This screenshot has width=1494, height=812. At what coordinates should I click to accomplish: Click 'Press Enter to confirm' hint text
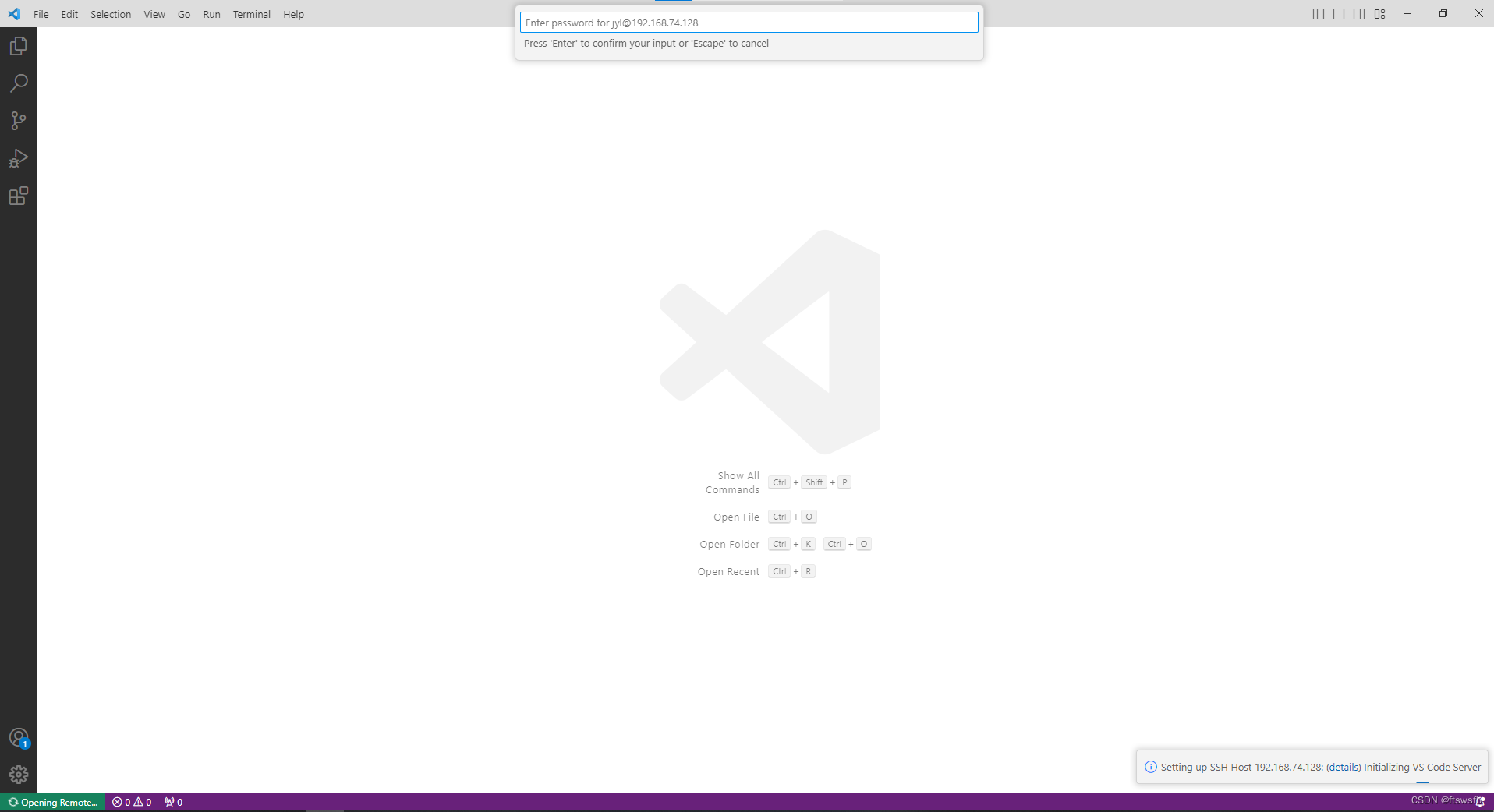[x=646, y=44]
